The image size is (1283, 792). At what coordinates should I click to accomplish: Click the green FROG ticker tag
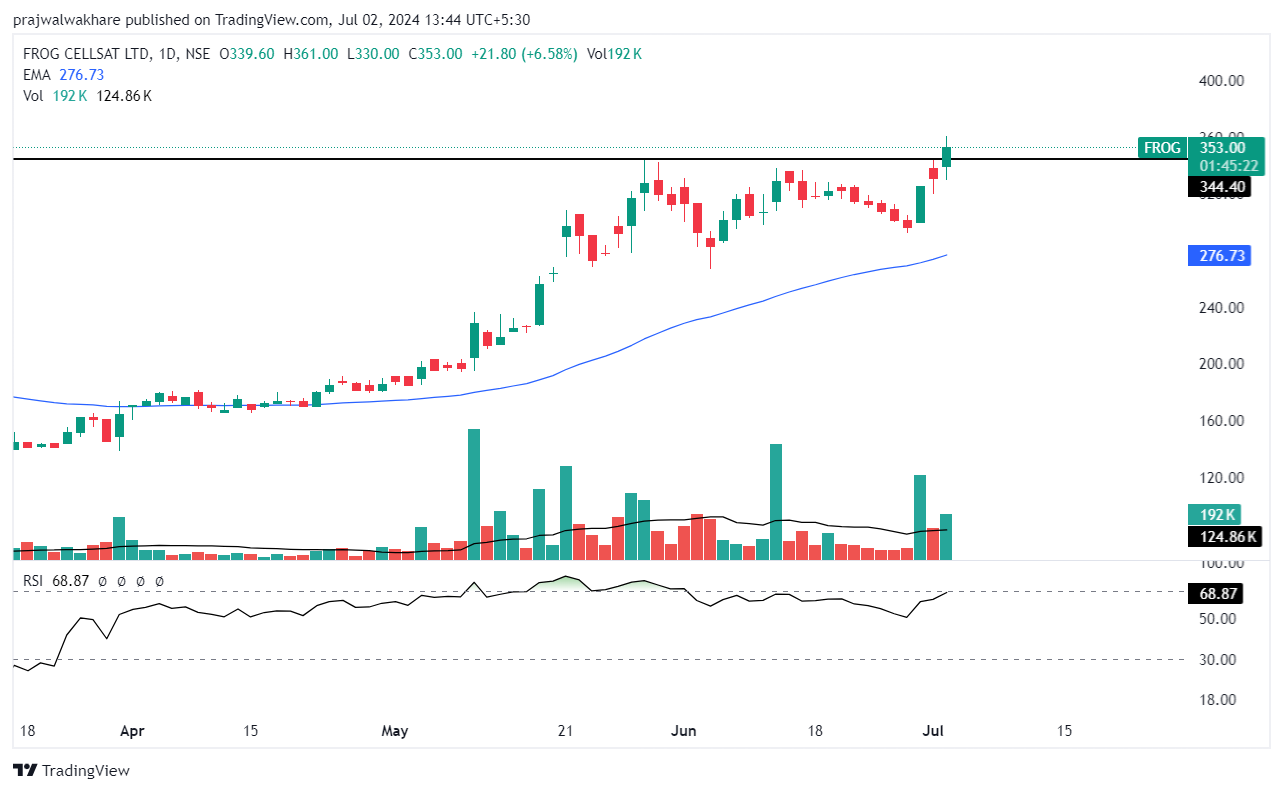(1162, 148)
